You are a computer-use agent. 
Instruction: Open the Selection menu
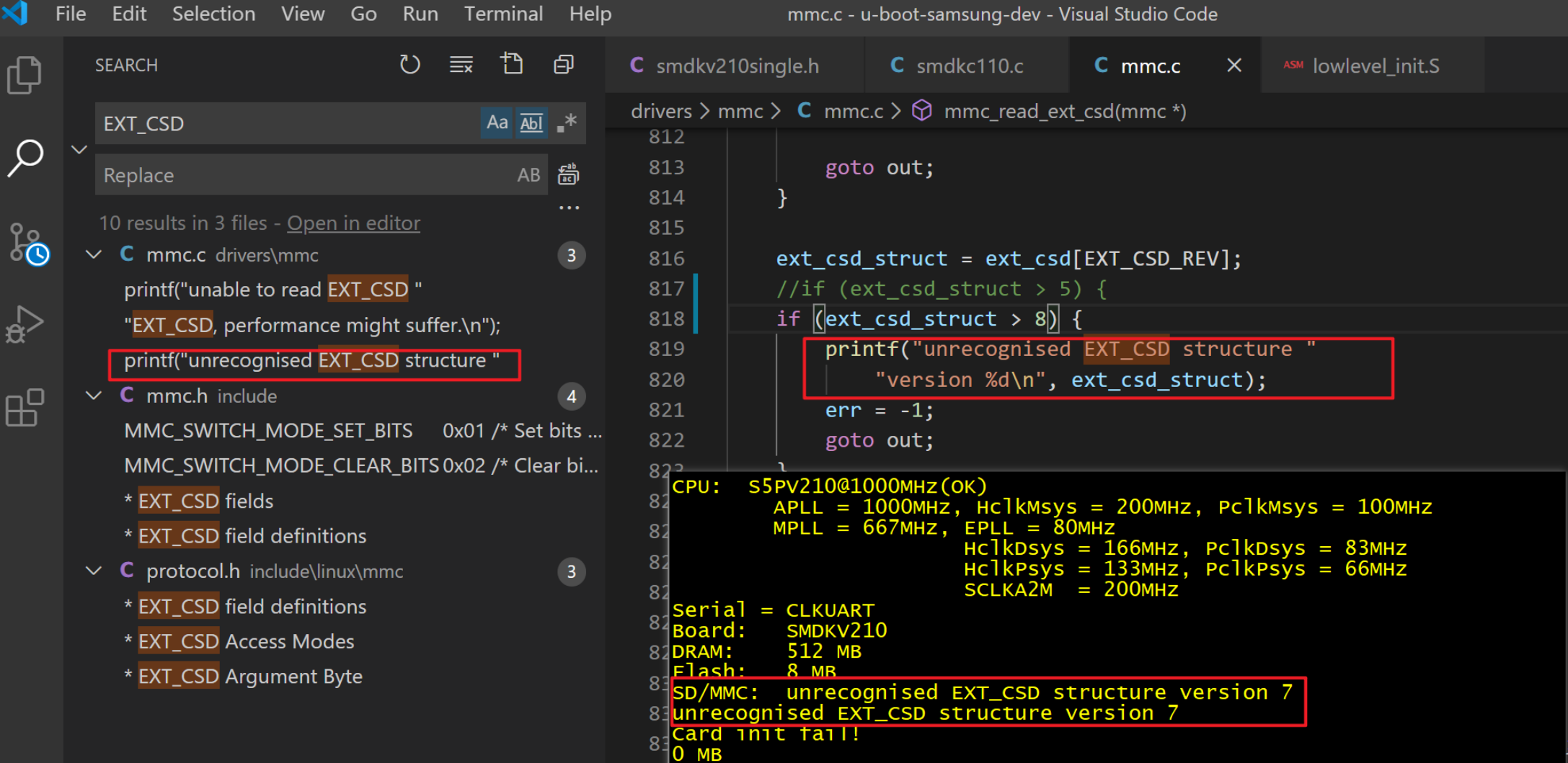coord(213,14)
